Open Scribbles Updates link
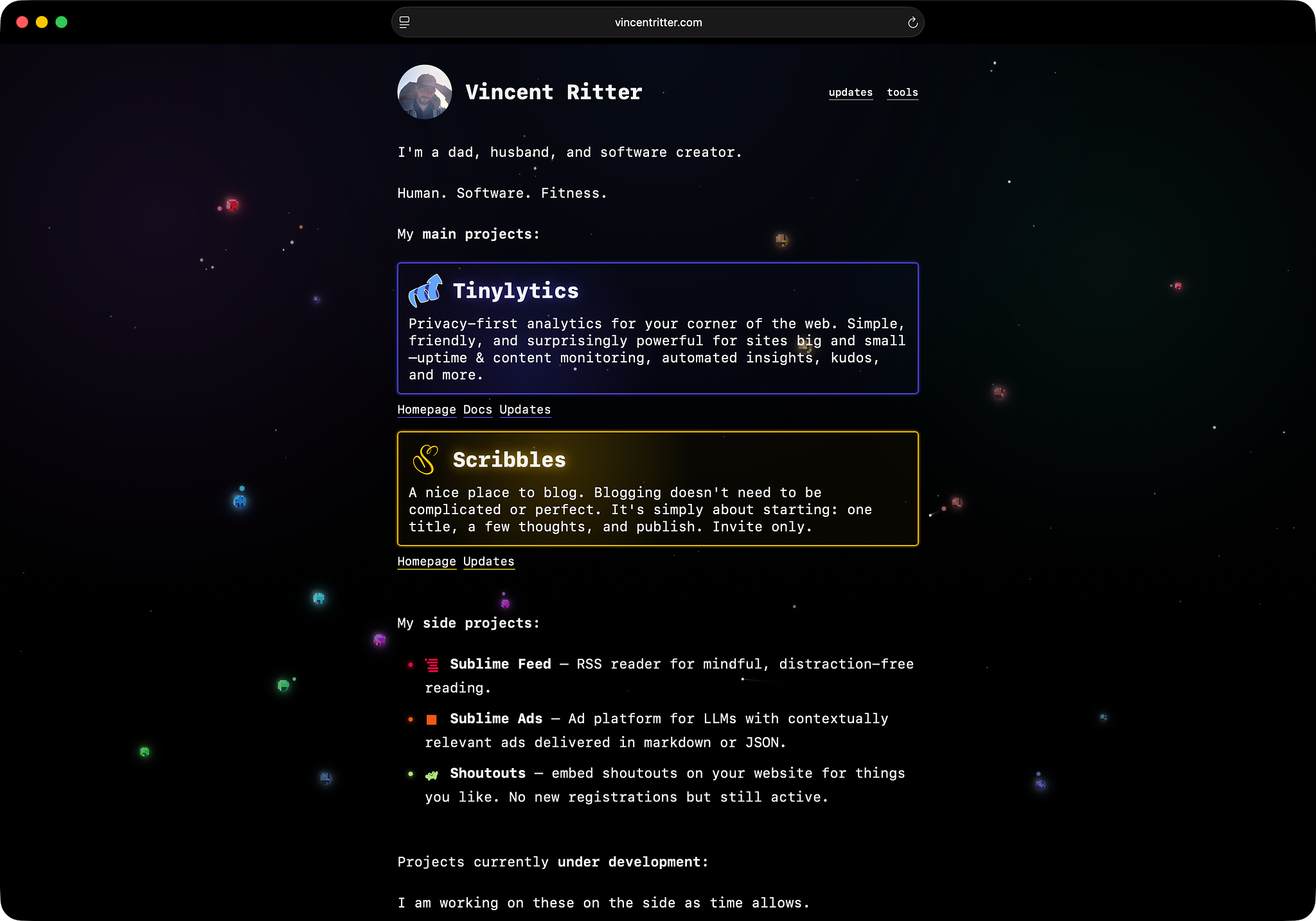The height and width of the screenshot is (921, 1316). pyautogui.click(x=488, y=561)
